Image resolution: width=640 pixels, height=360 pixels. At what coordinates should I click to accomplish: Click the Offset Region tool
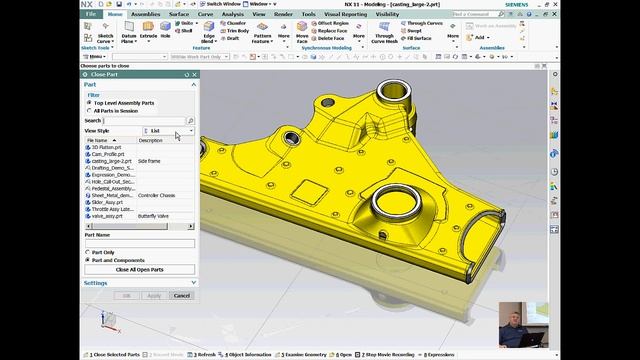click(x=330, y=23)
